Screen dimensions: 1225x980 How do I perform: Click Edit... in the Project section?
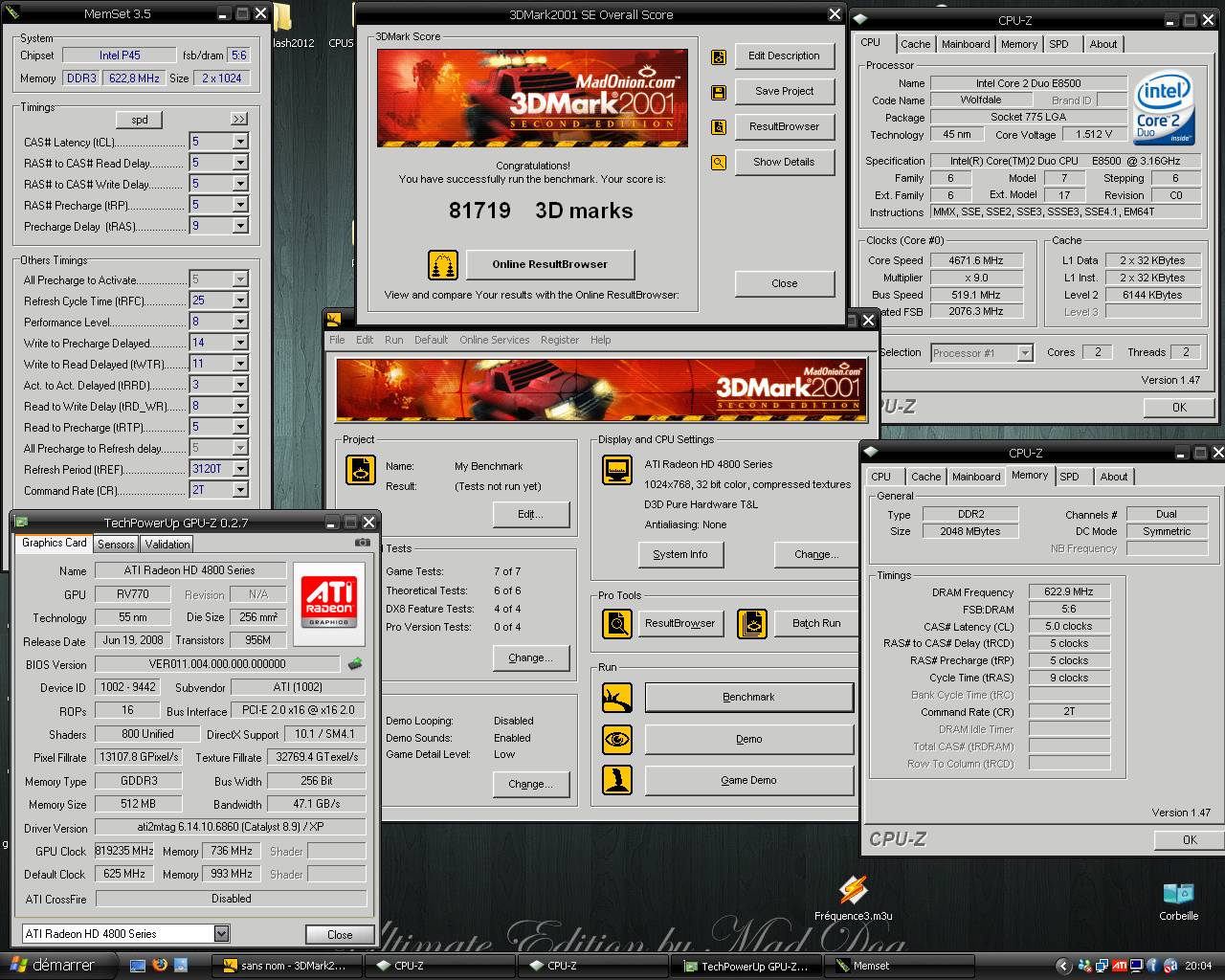coord(530,514)
